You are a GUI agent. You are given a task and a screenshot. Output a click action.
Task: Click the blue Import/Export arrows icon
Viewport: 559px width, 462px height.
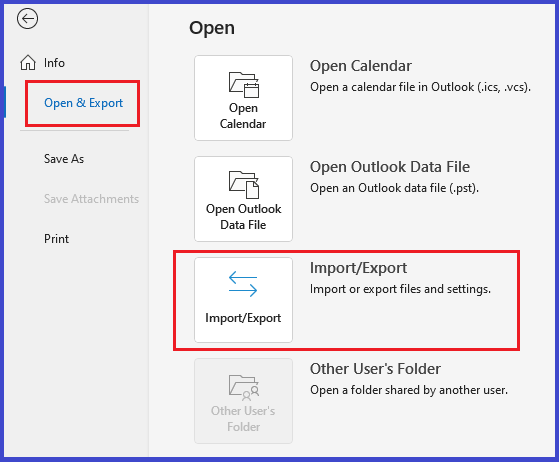click(243, 284)
